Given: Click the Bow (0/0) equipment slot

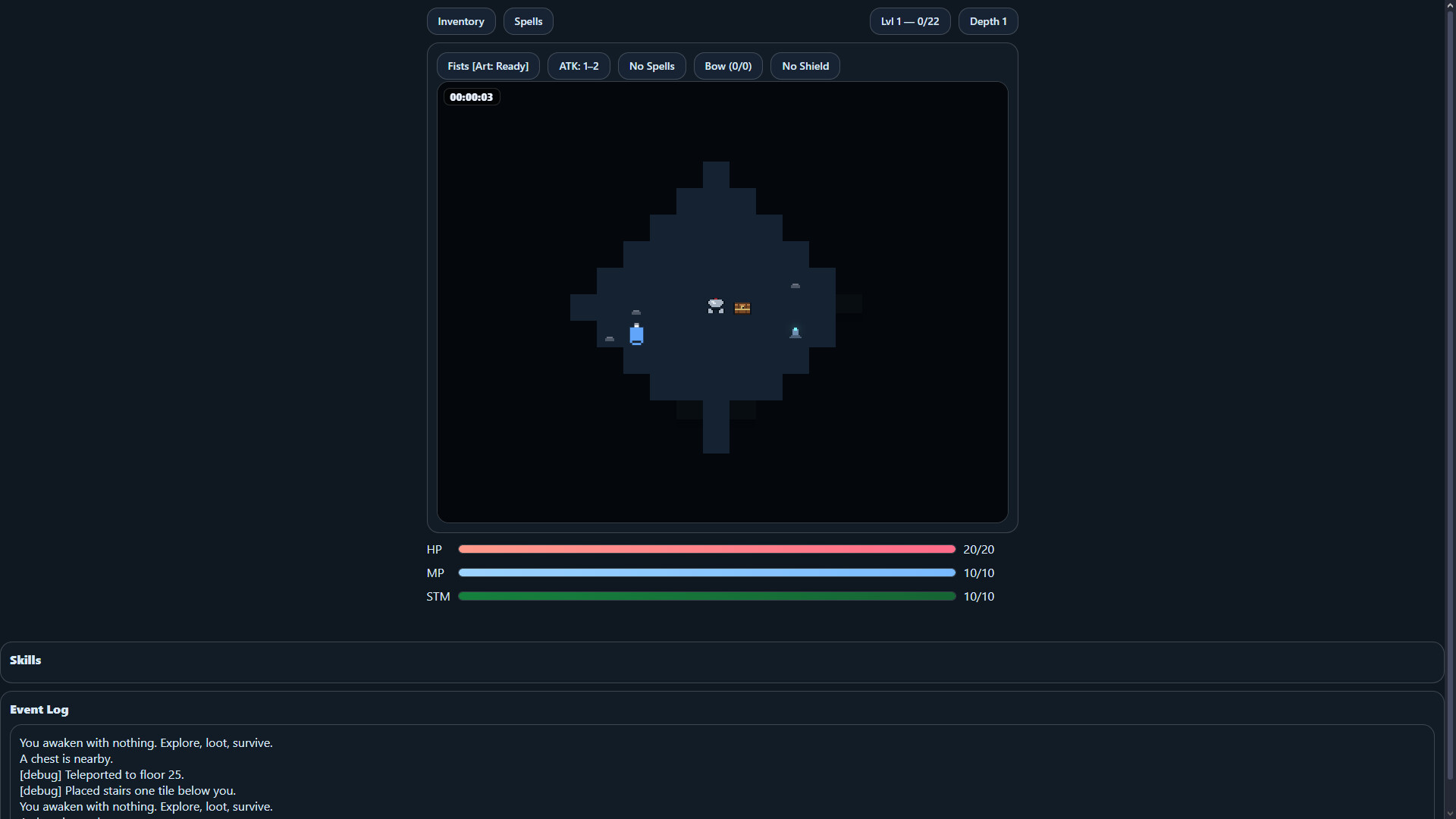Looking at the screenshot, I should coord(727,66).
